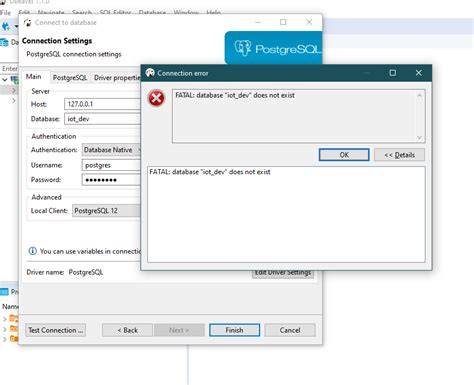Expand the first project folder in DBeaver

pos(5,319)
